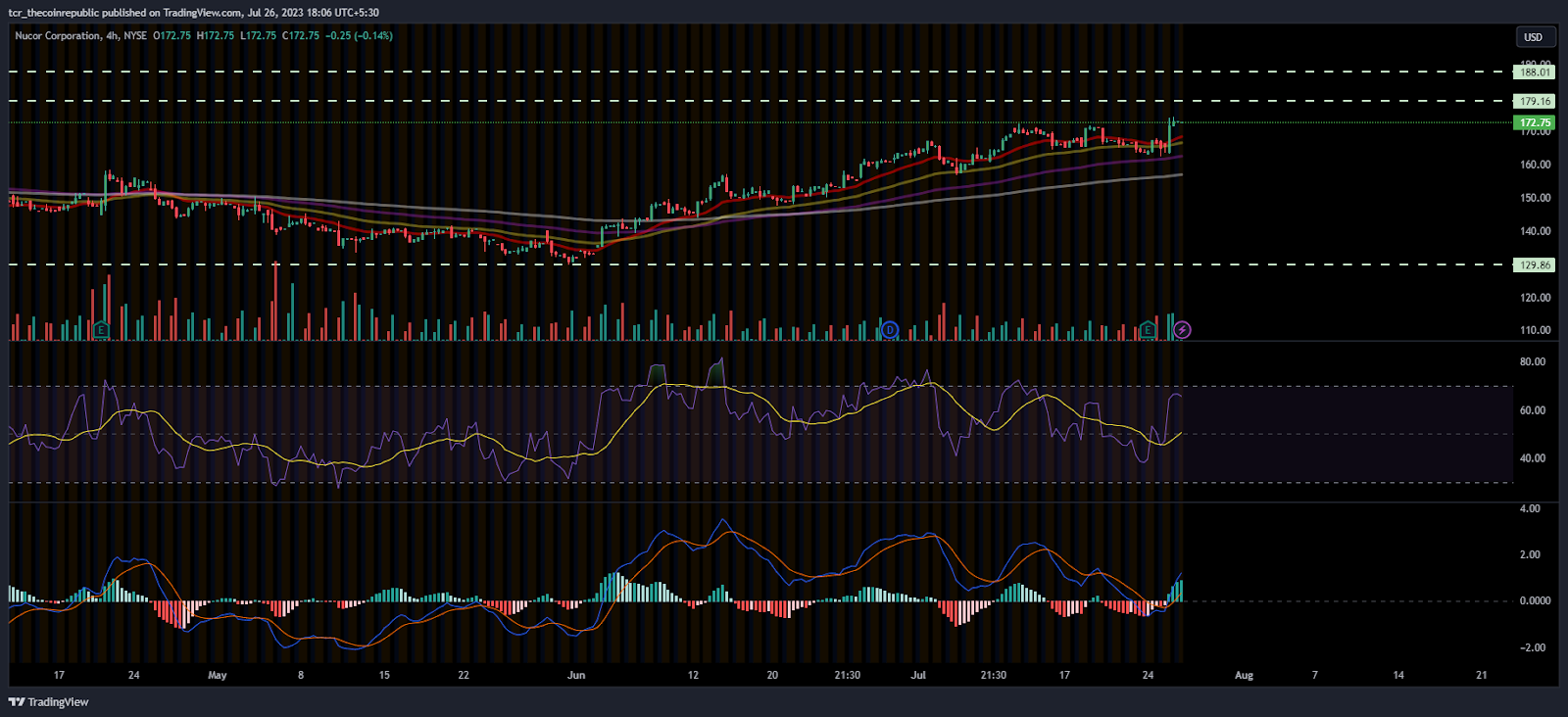Viewport: 1568px width, 717px height.
Task: Select the 129.86 support level label
Action: click(x=1535, y=264)
